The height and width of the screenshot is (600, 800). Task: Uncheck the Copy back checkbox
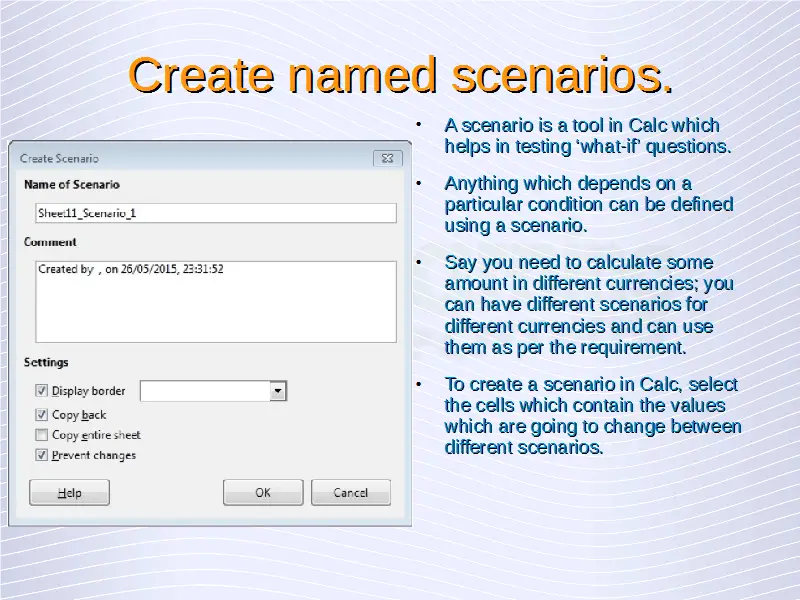[42, 414]
